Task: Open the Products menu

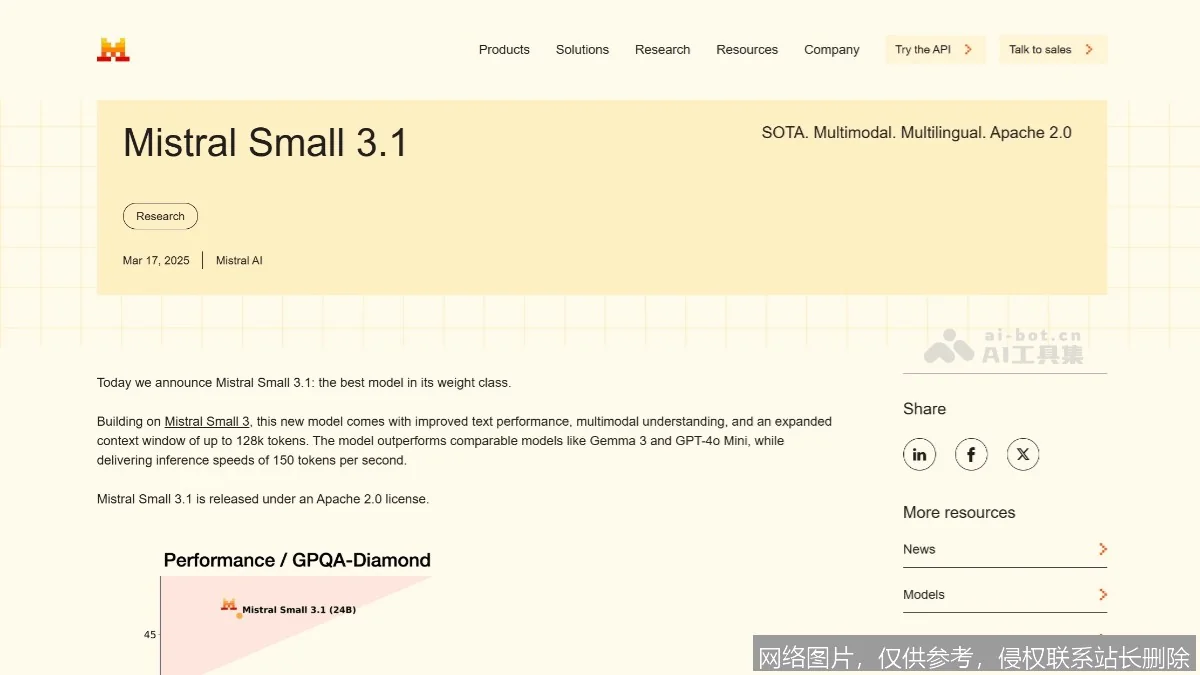Action: point(504,49)
